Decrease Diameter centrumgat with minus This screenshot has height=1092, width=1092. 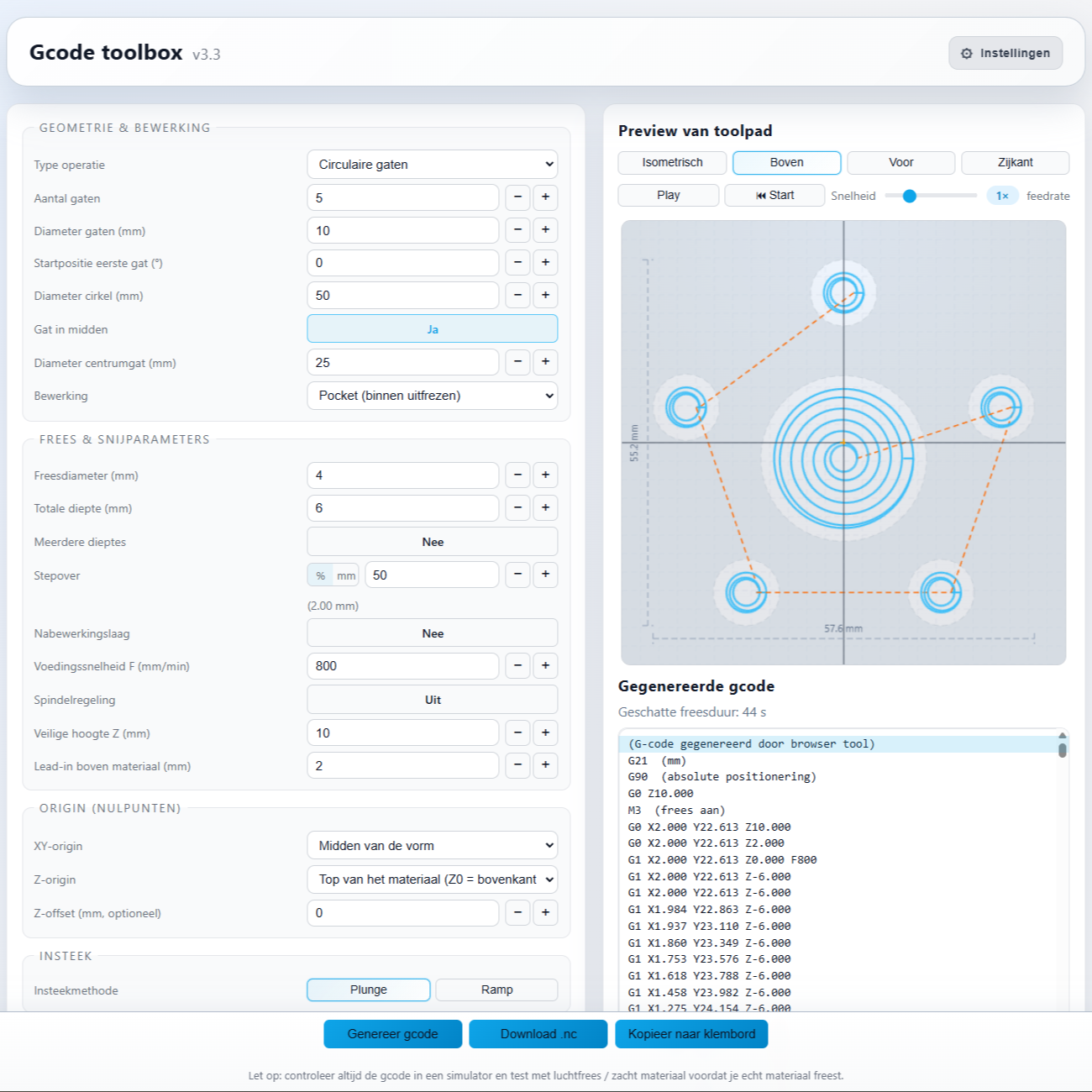517,362
